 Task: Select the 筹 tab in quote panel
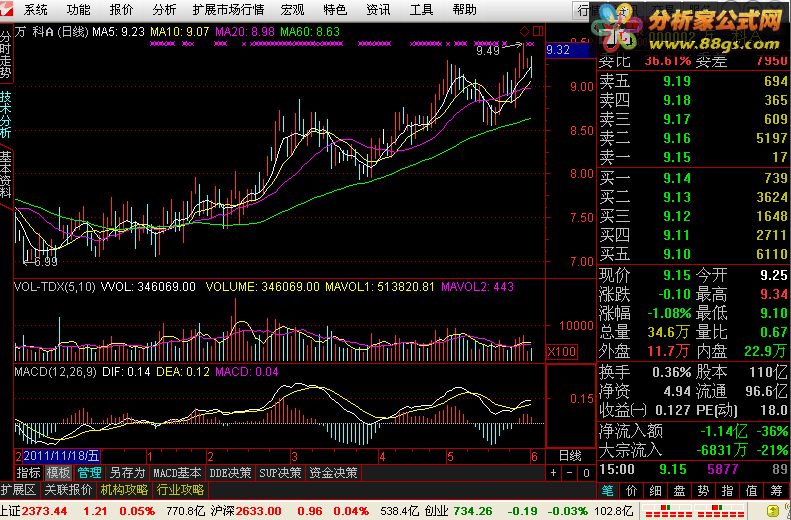point(777,490)
